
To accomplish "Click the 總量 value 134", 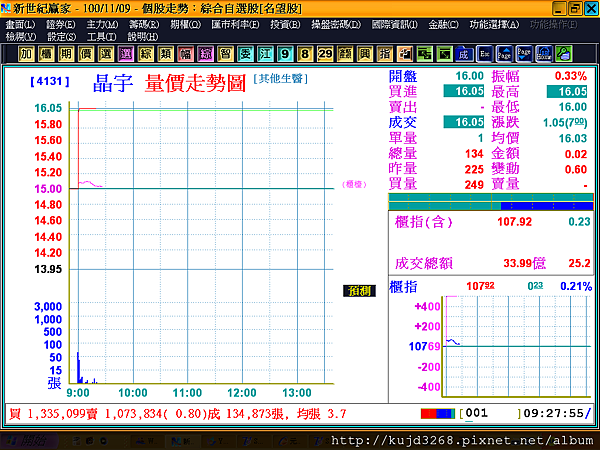I will pos(474,154).
